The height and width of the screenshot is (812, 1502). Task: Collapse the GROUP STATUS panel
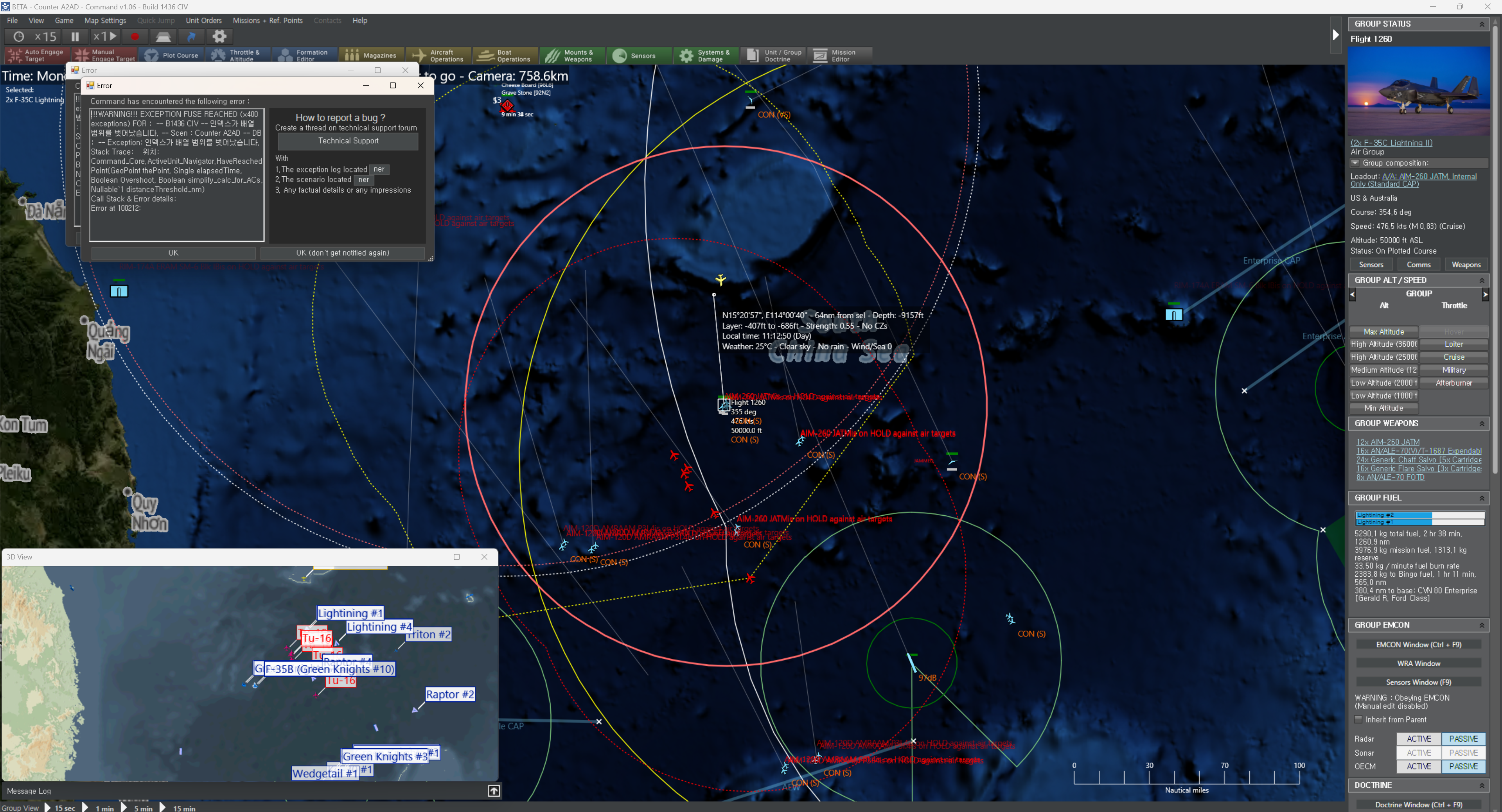1482,24
